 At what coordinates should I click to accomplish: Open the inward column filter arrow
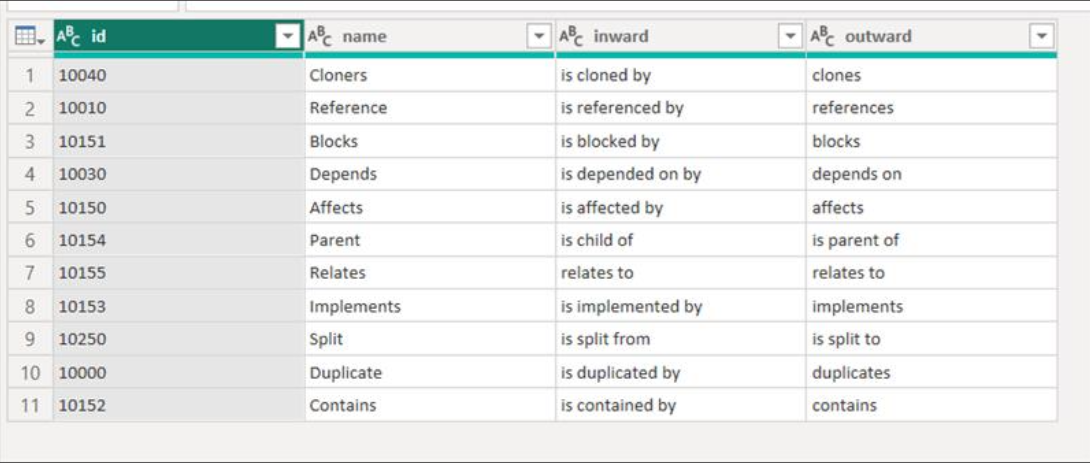coord(790,37)
